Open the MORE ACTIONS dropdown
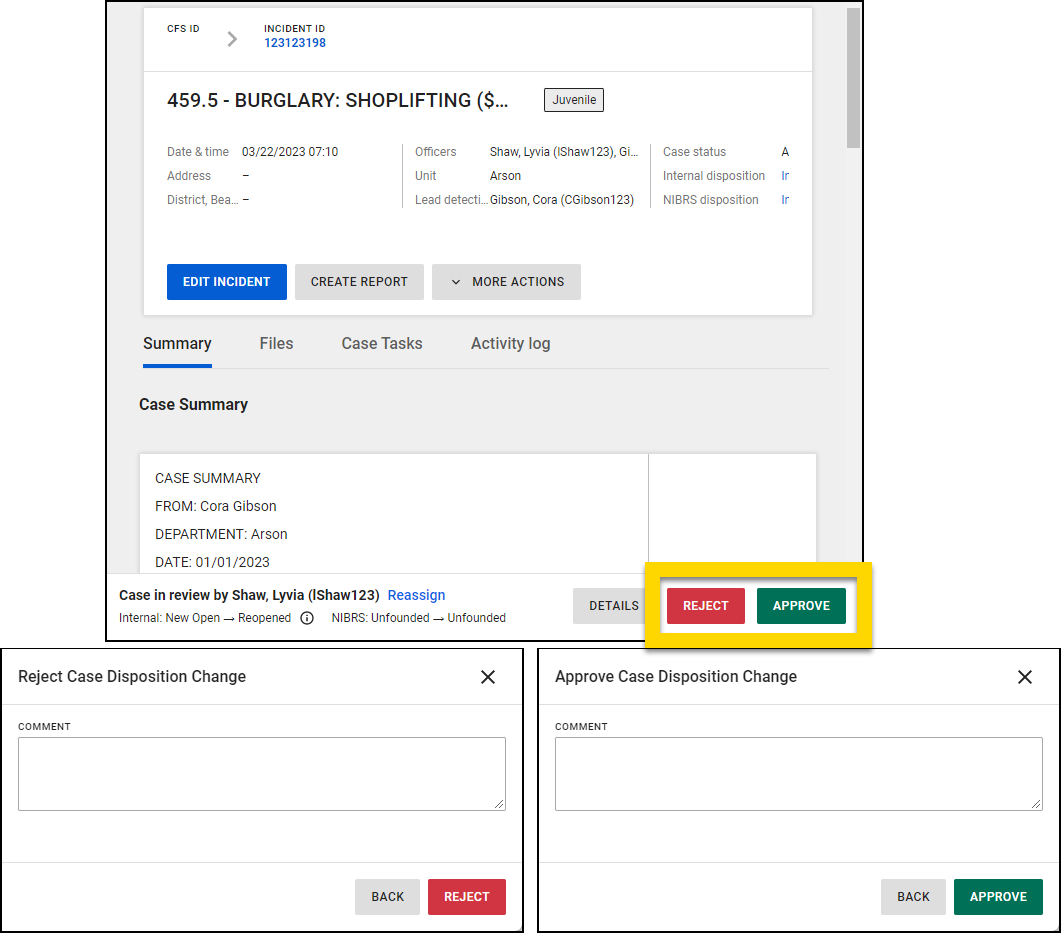 [506, 282]
